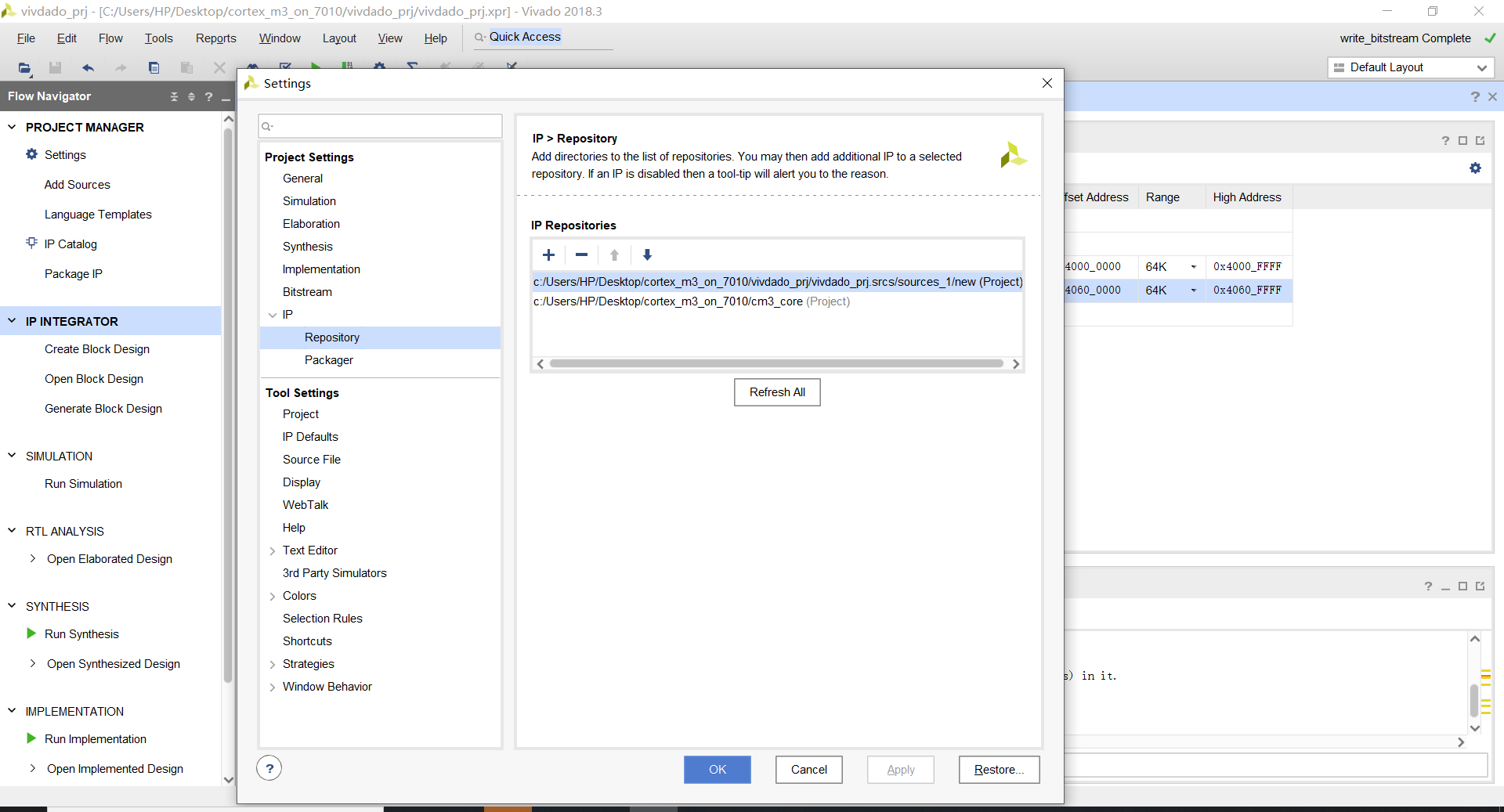
Task: Maximize the address panel with square icon
Action: pos(1462,140)
